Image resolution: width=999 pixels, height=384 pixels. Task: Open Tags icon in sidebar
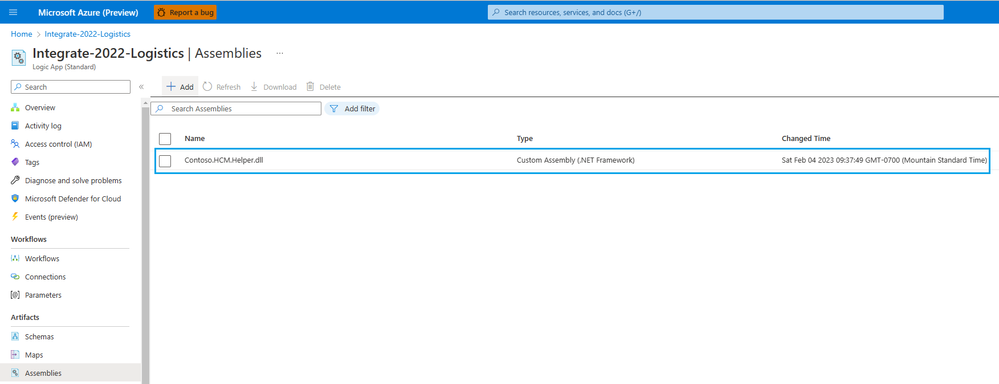click(x=15, y=162)
